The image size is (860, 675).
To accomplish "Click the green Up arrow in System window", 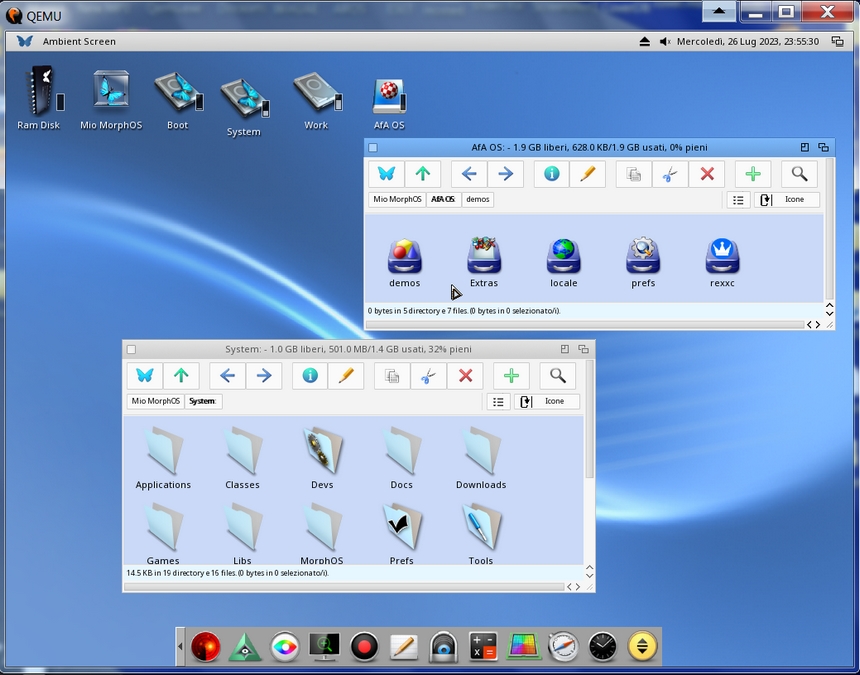I will [181, 376].
